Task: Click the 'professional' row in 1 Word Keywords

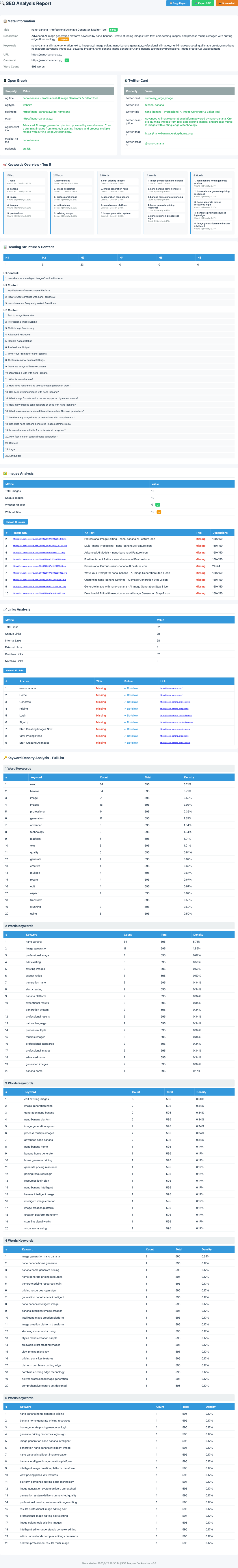Action: 119,811
